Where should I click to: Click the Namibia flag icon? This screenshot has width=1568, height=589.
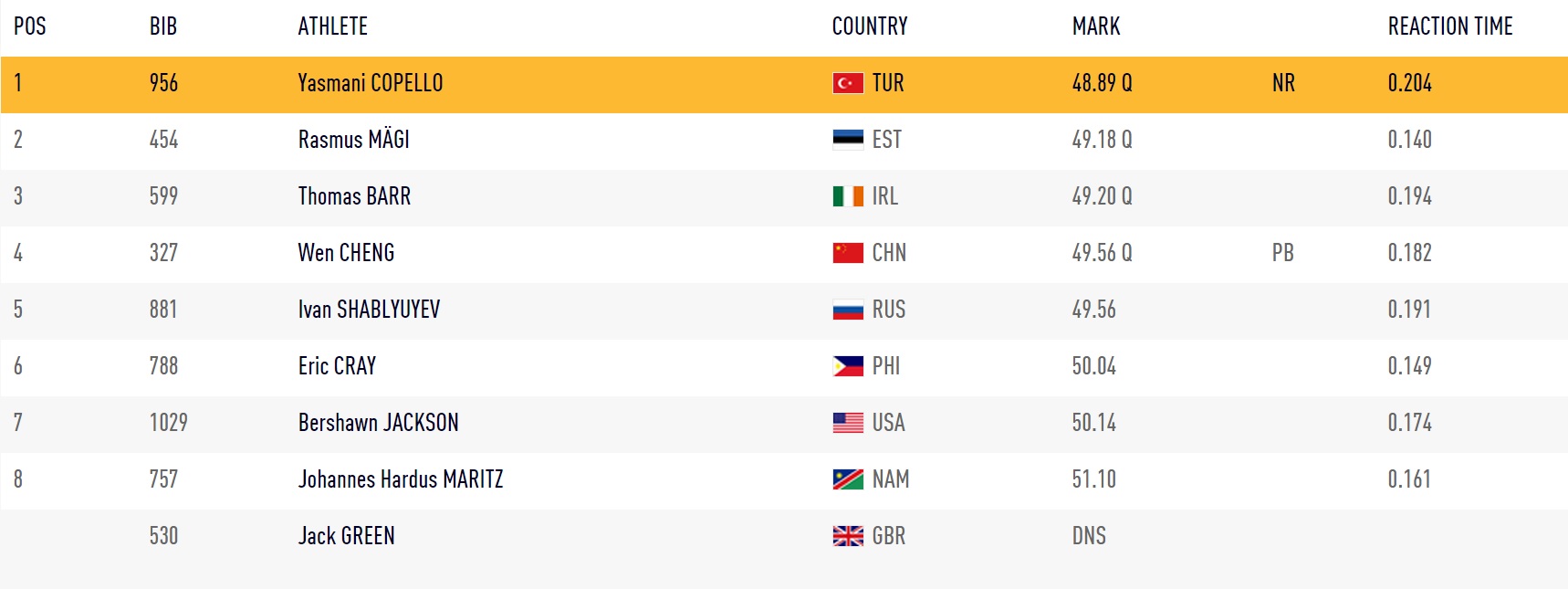point(848,479)
